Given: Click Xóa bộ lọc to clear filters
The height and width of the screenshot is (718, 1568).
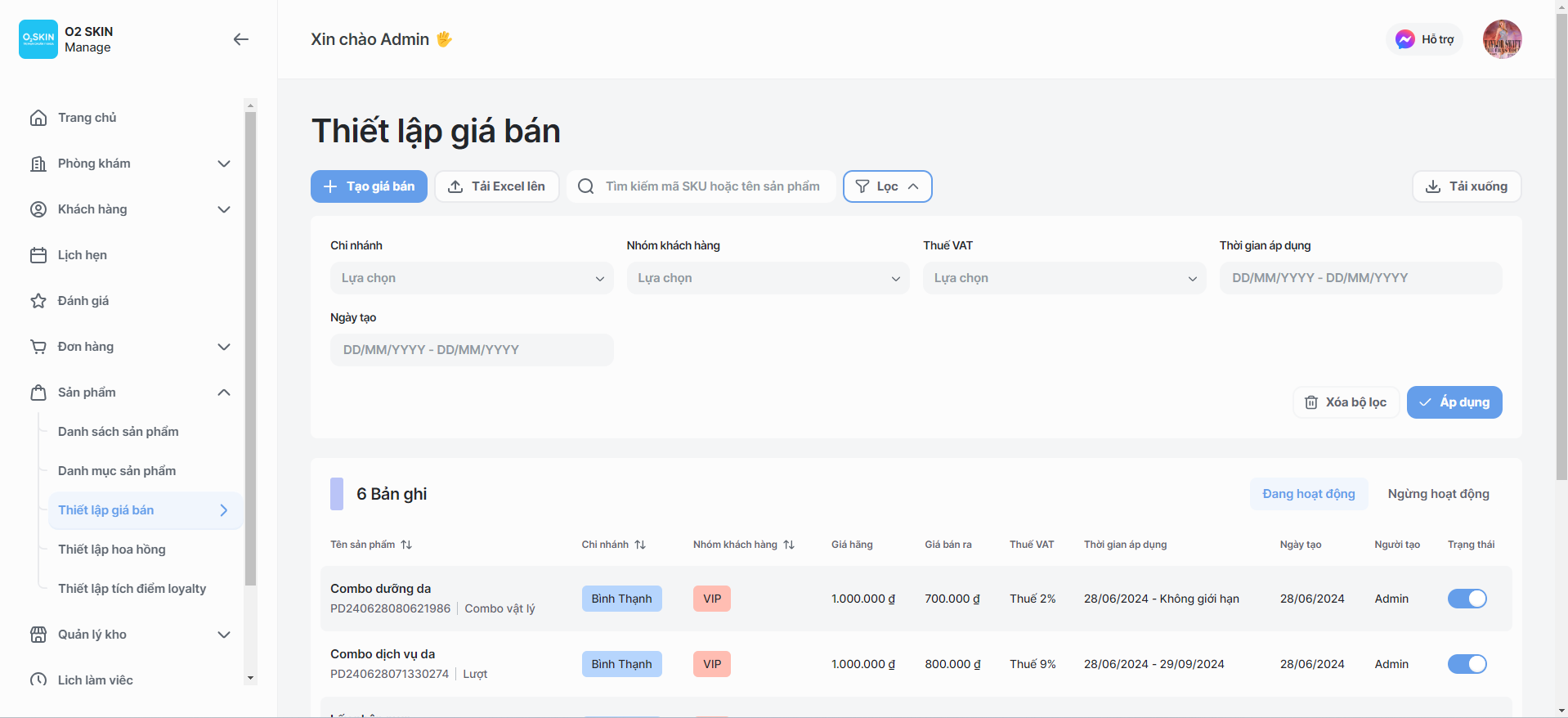Looking at the screenshot, I should point(1346,402).
